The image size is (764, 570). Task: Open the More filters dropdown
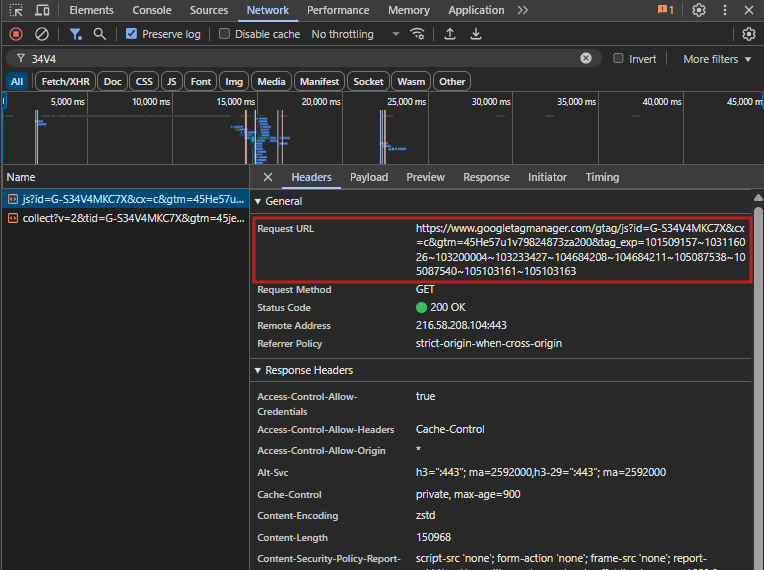[x=716, y=59]
